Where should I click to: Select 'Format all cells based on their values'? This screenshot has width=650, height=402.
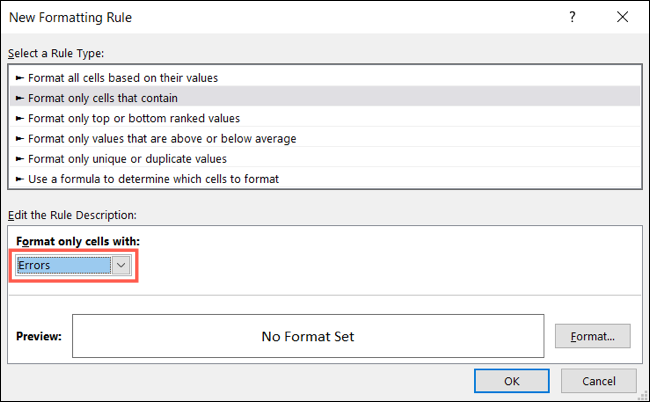[124, 77]
